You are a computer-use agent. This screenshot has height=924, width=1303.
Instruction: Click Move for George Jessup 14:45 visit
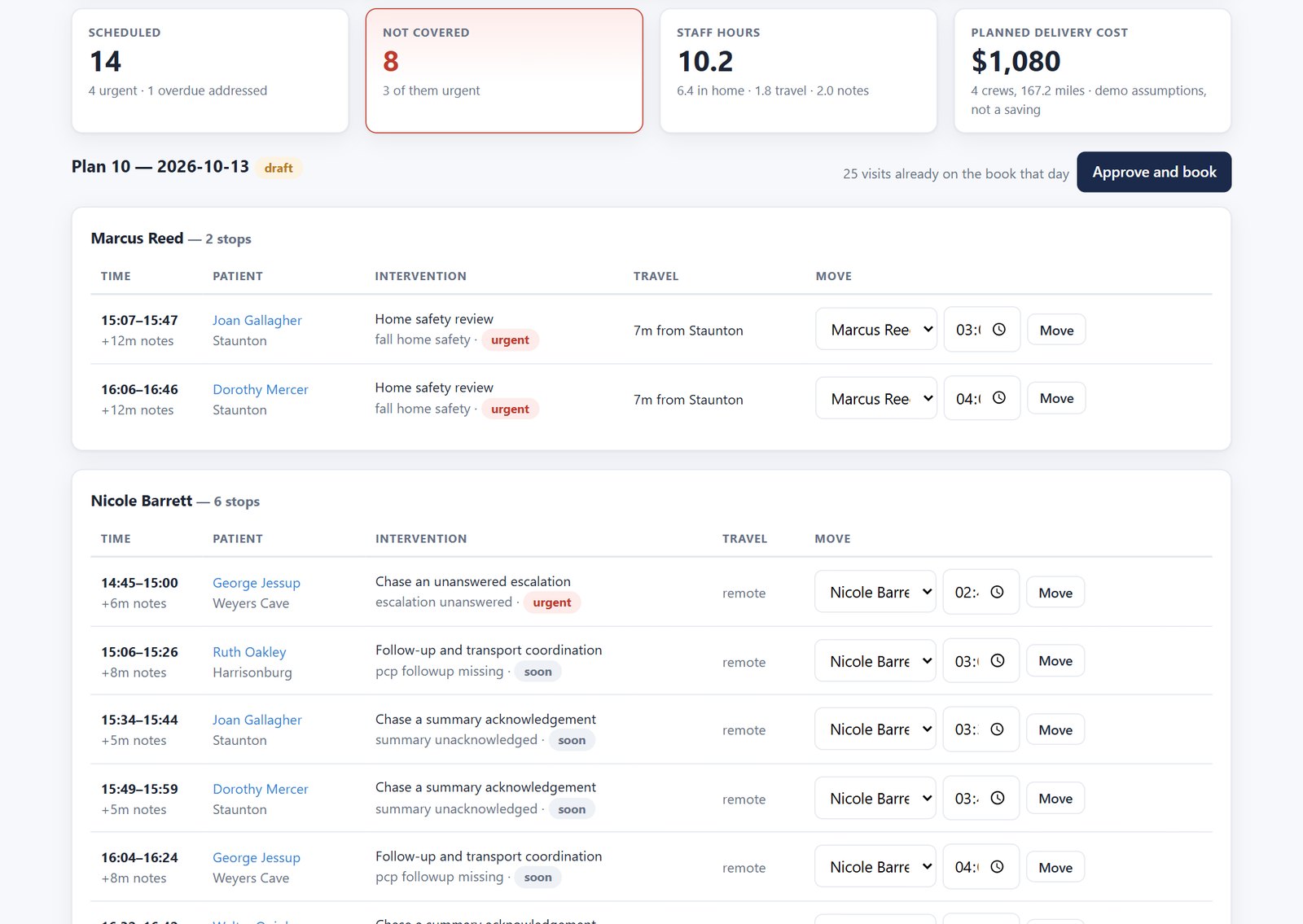click(1055, 593)
